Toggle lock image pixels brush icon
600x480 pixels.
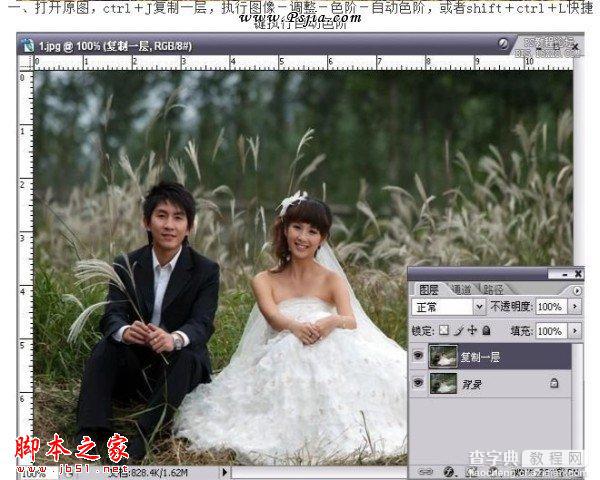[458, 330]
